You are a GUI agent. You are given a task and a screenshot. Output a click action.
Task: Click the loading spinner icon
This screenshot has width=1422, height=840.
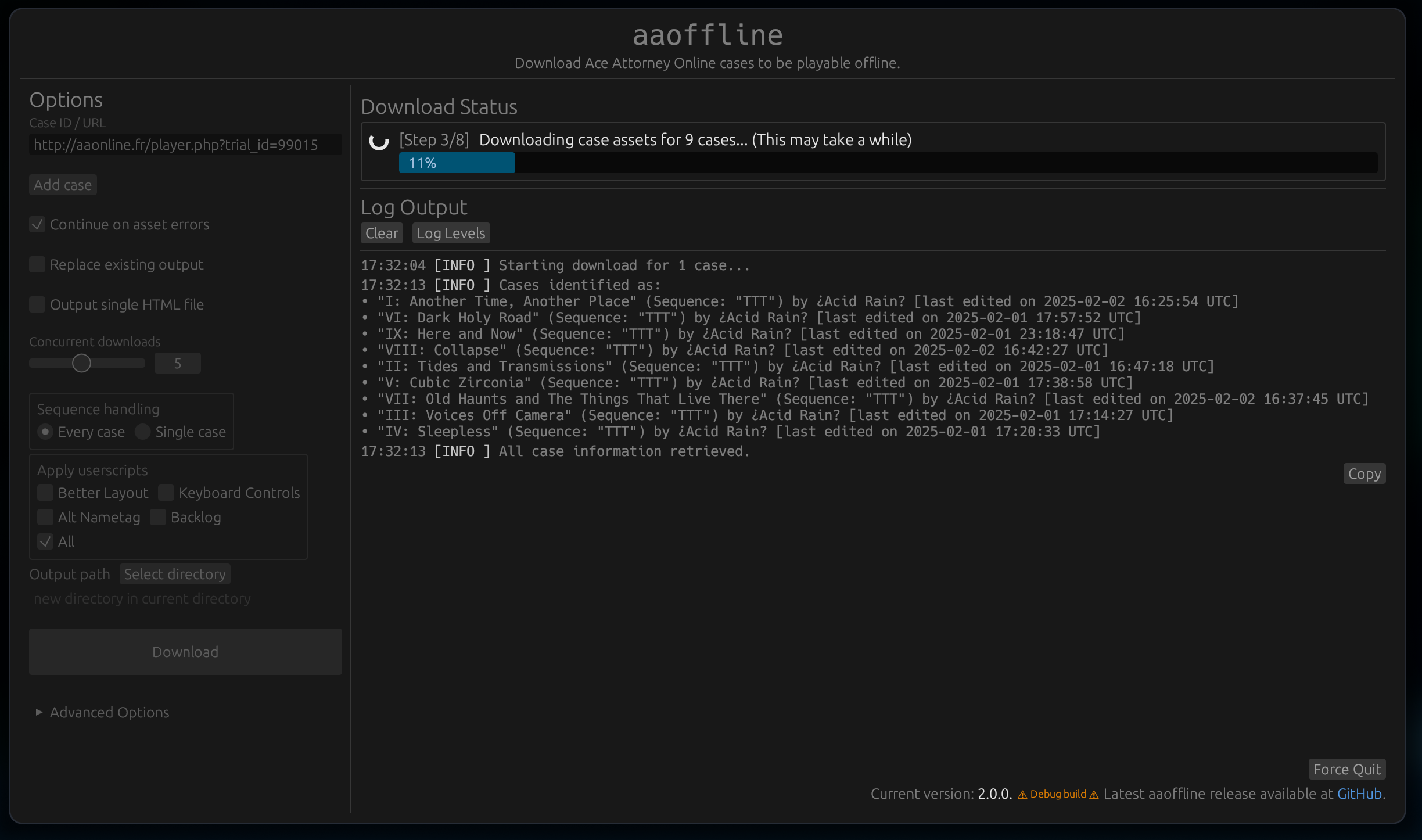379,141
